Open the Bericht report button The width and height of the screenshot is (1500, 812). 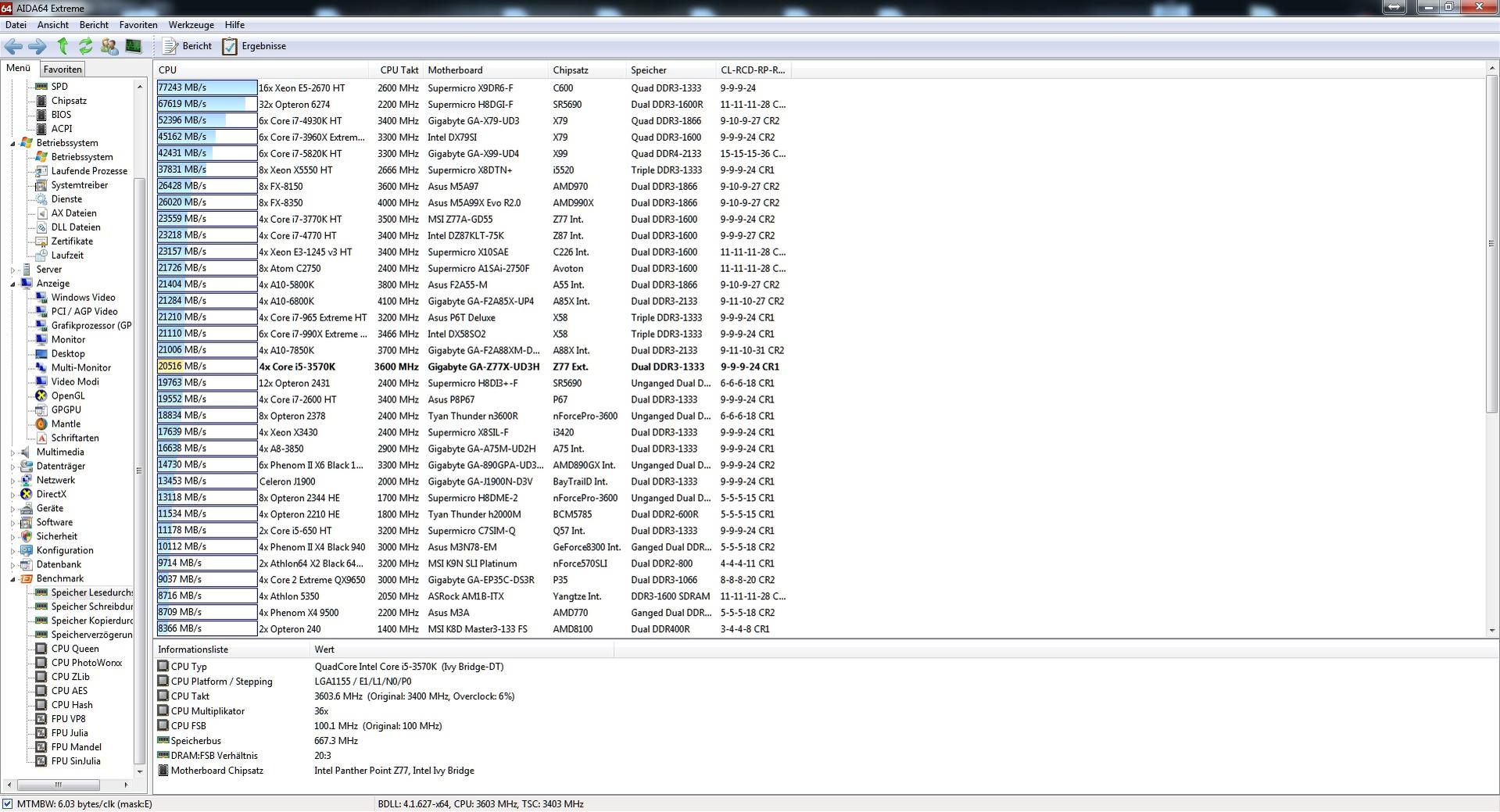pyautogui.click(x=188, y=46)
